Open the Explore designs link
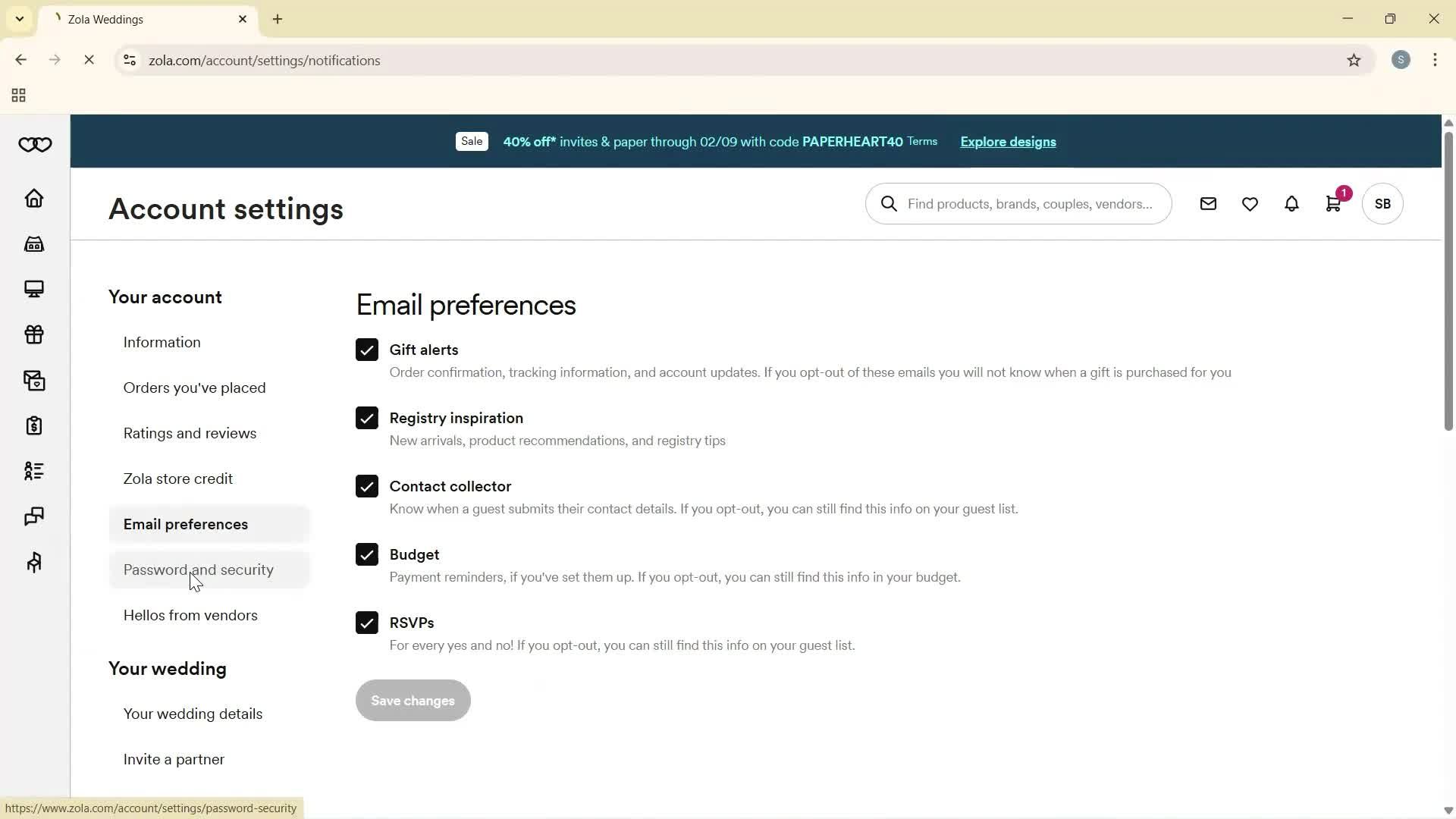 1007,142
